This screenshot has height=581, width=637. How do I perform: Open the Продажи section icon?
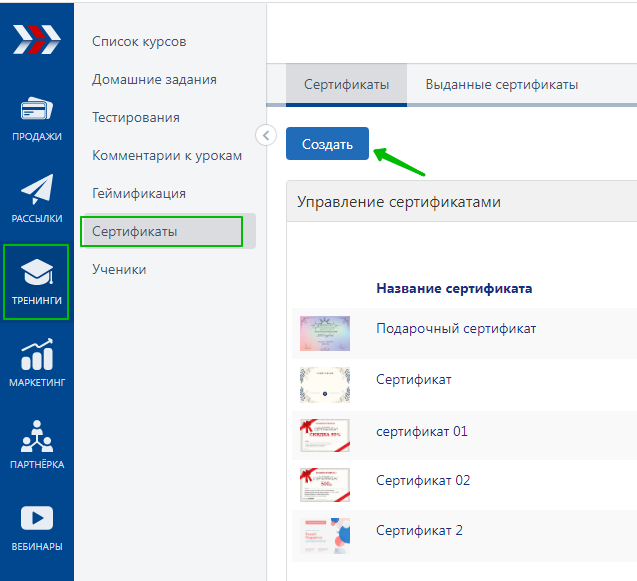(37, 111)
